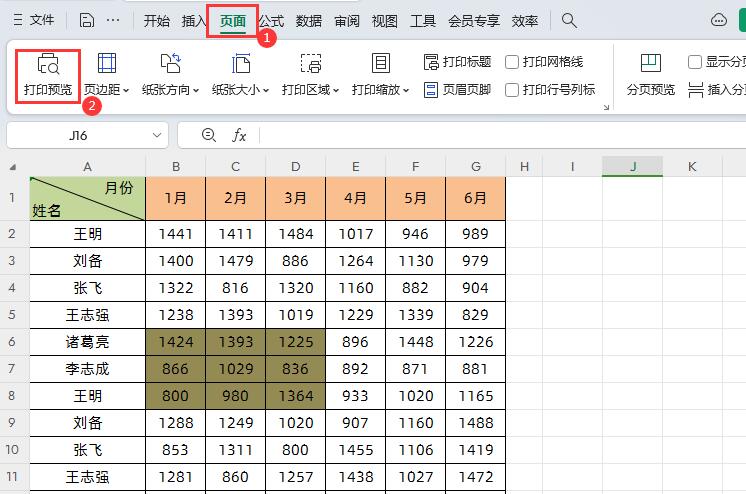Select the highlighted cell 1424
This screenshot has height=494, width=746.
(x=176, y=342)
